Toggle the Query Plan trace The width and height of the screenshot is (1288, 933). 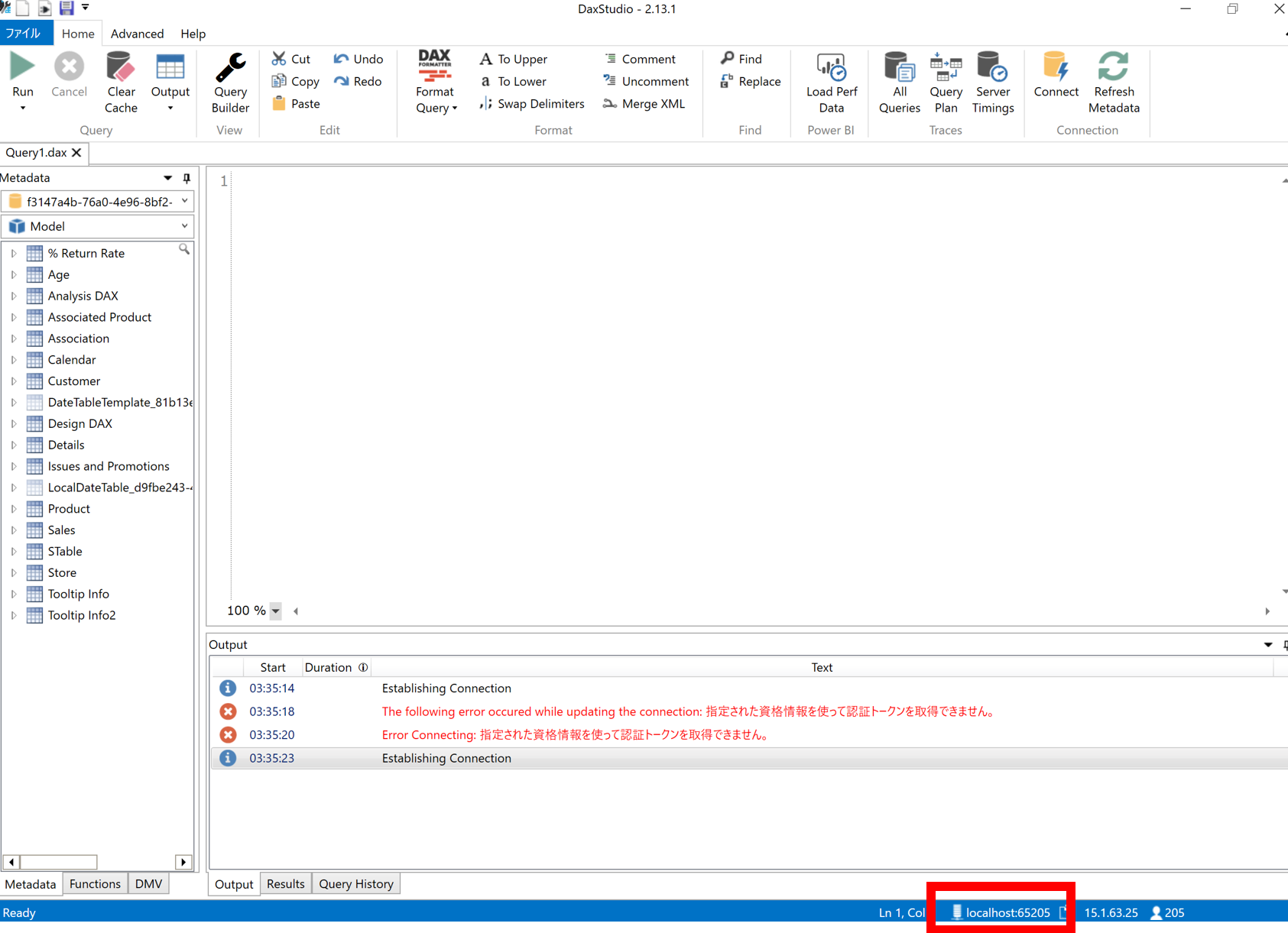coord(946,83)
